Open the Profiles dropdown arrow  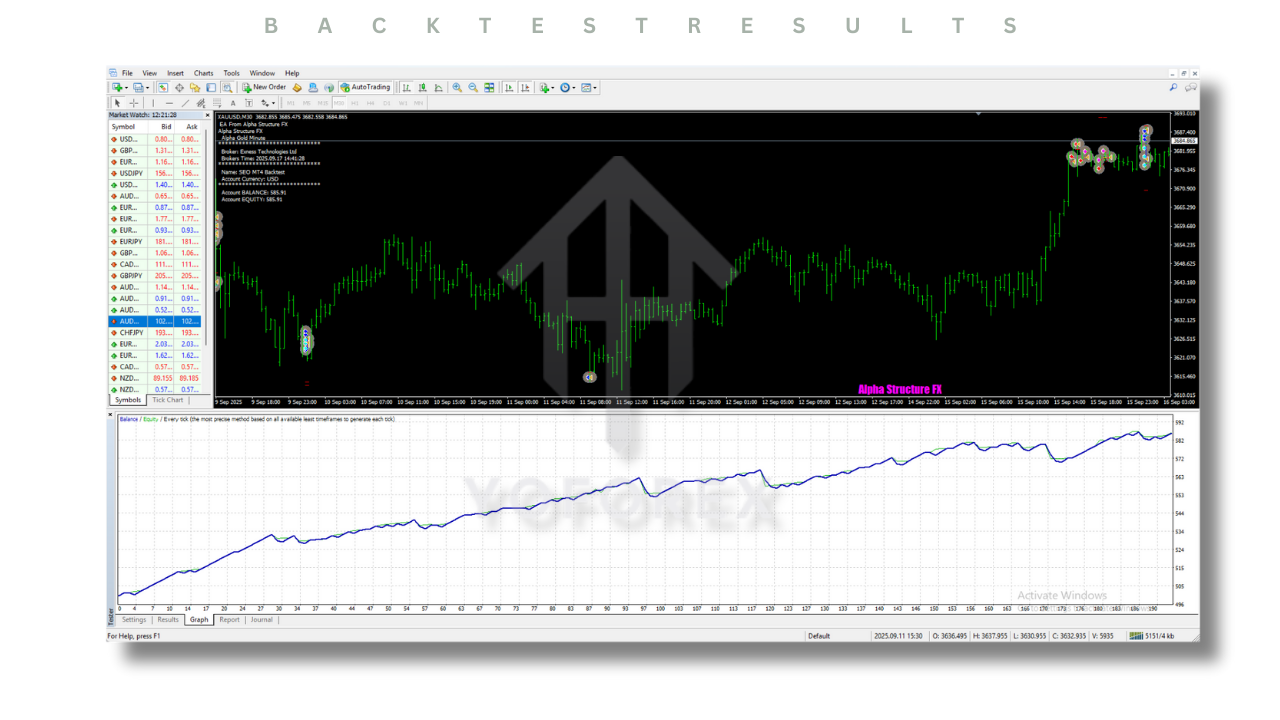point(149,88)
